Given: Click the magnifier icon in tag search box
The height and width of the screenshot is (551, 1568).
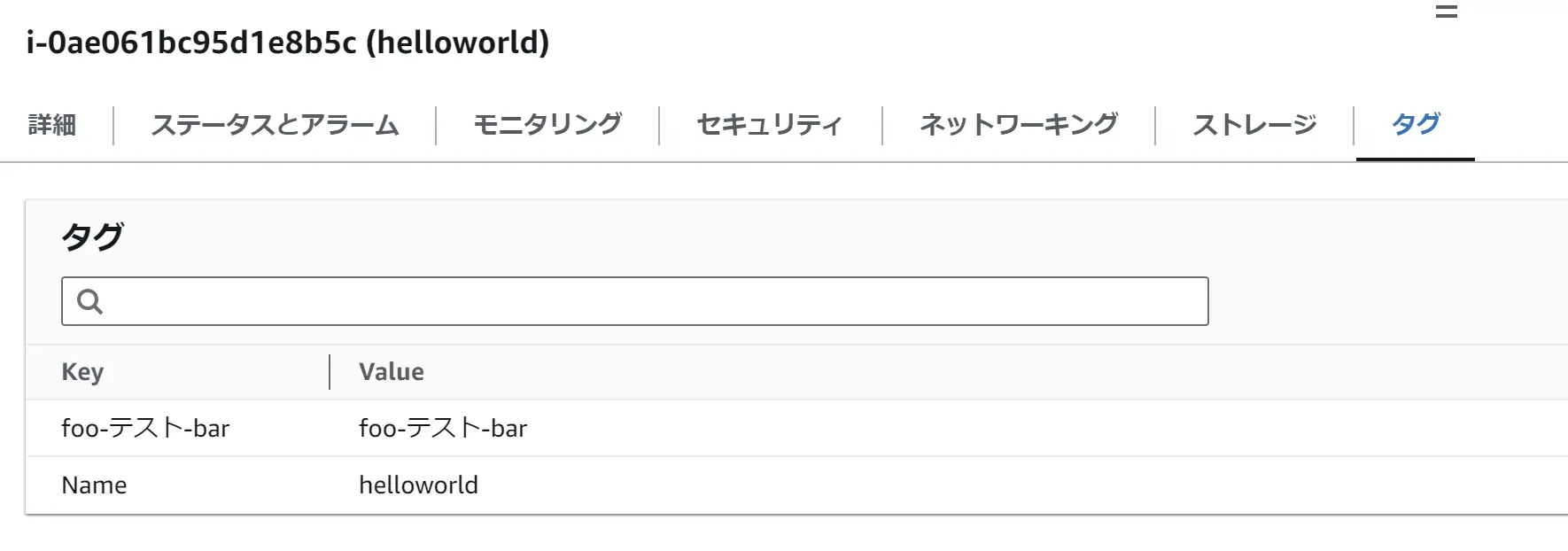Looking at the screenshot, I should click(x=89, y=301).
